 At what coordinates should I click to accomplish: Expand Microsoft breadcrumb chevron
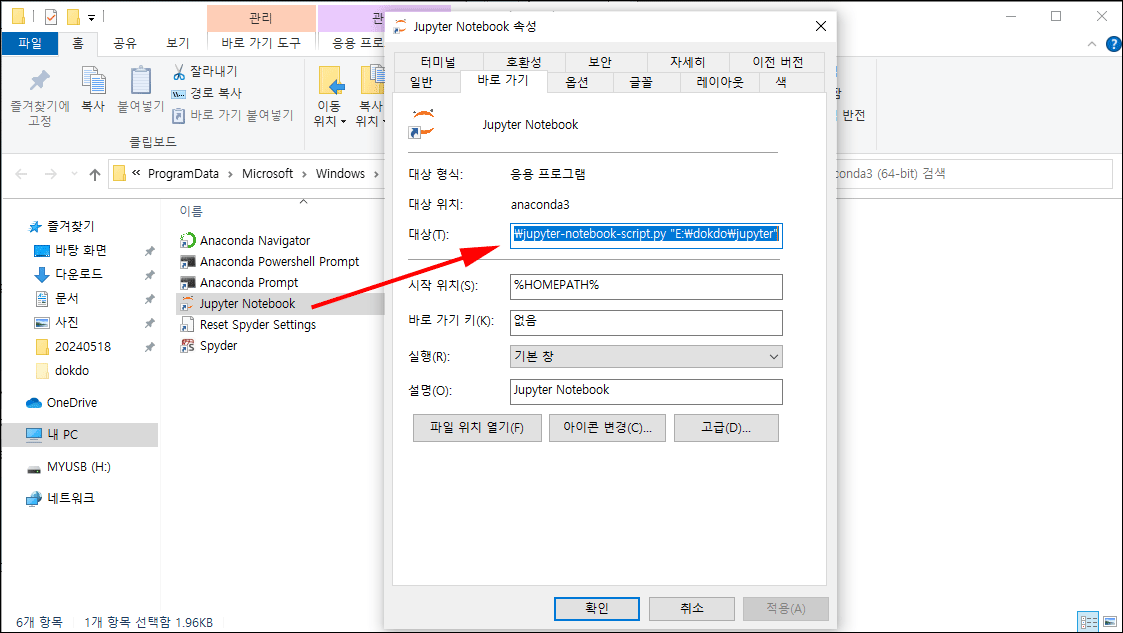point(304,174)
